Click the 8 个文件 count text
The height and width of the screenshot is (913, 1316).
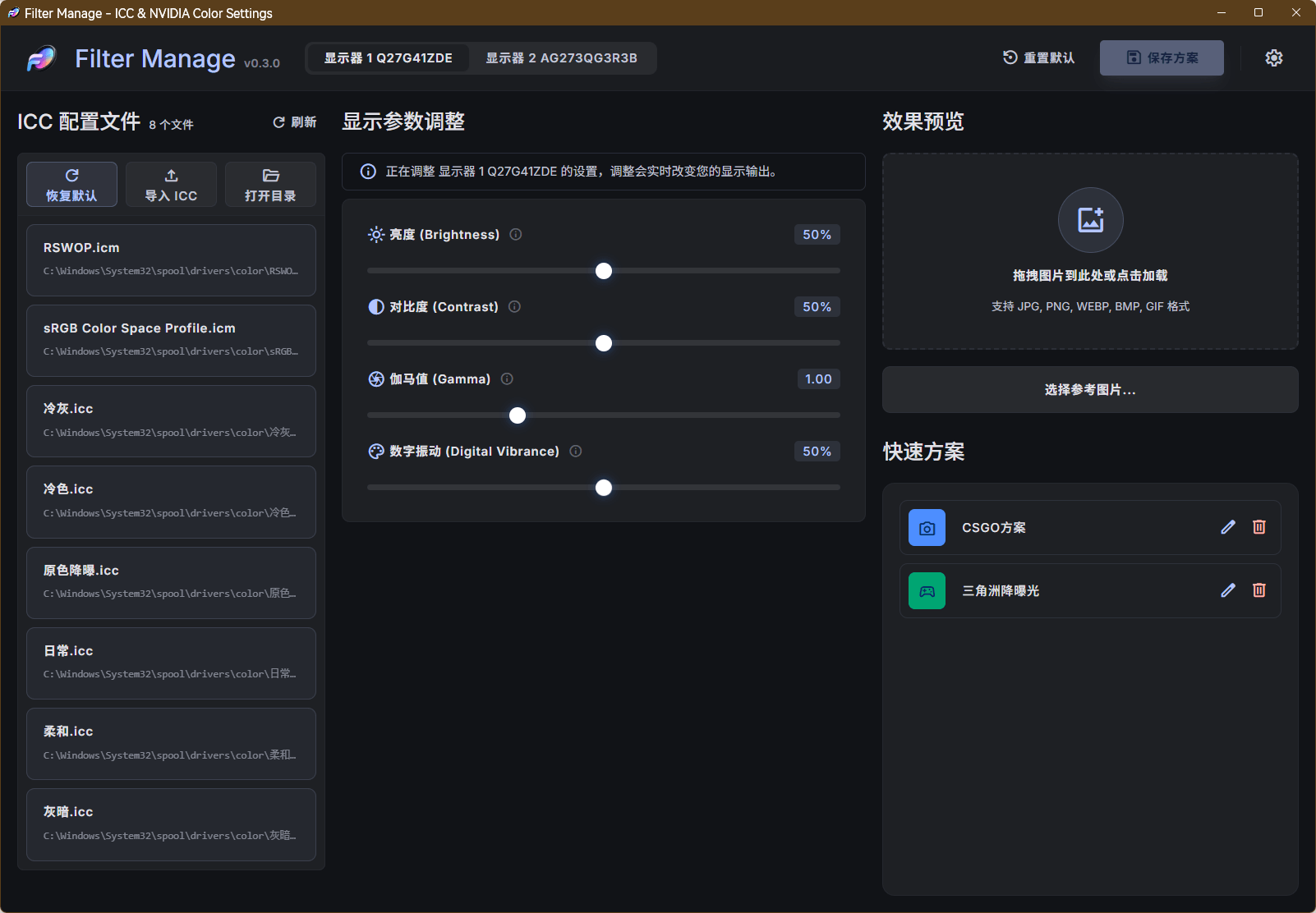click(171, 125)
